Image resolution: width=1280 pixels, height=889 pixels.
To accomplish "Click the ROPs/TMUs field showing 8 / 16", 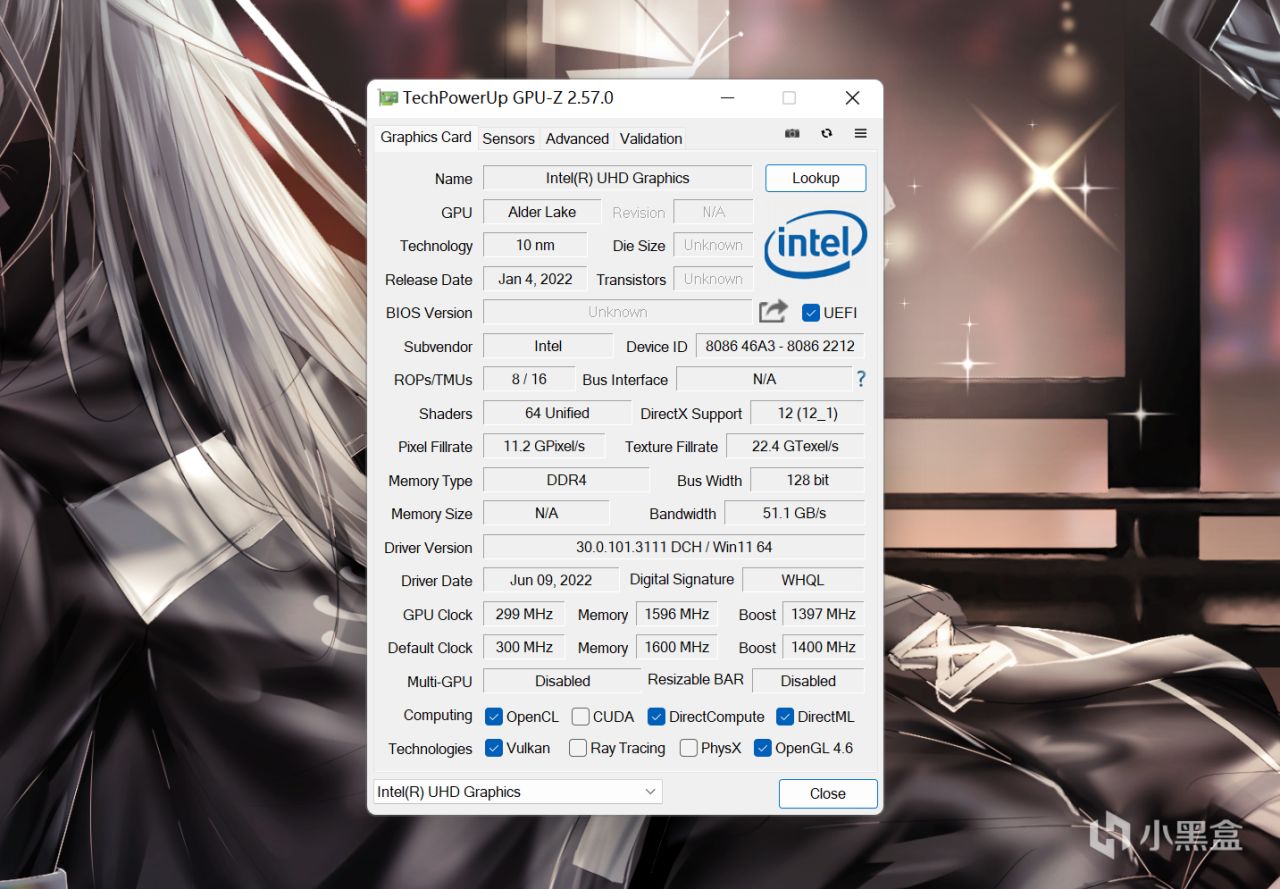I will pos(529,379).
